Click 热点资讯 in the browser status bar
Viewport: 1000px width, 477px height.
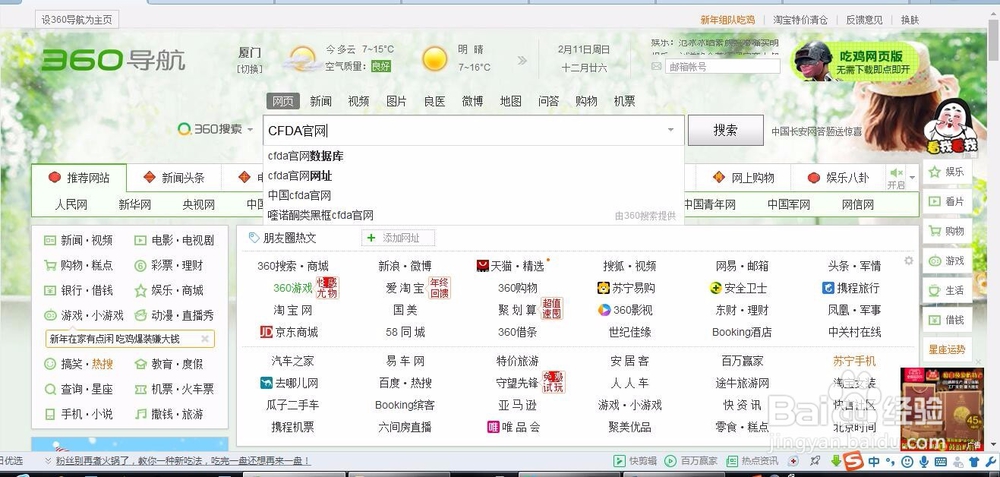[x=753, y=460]
